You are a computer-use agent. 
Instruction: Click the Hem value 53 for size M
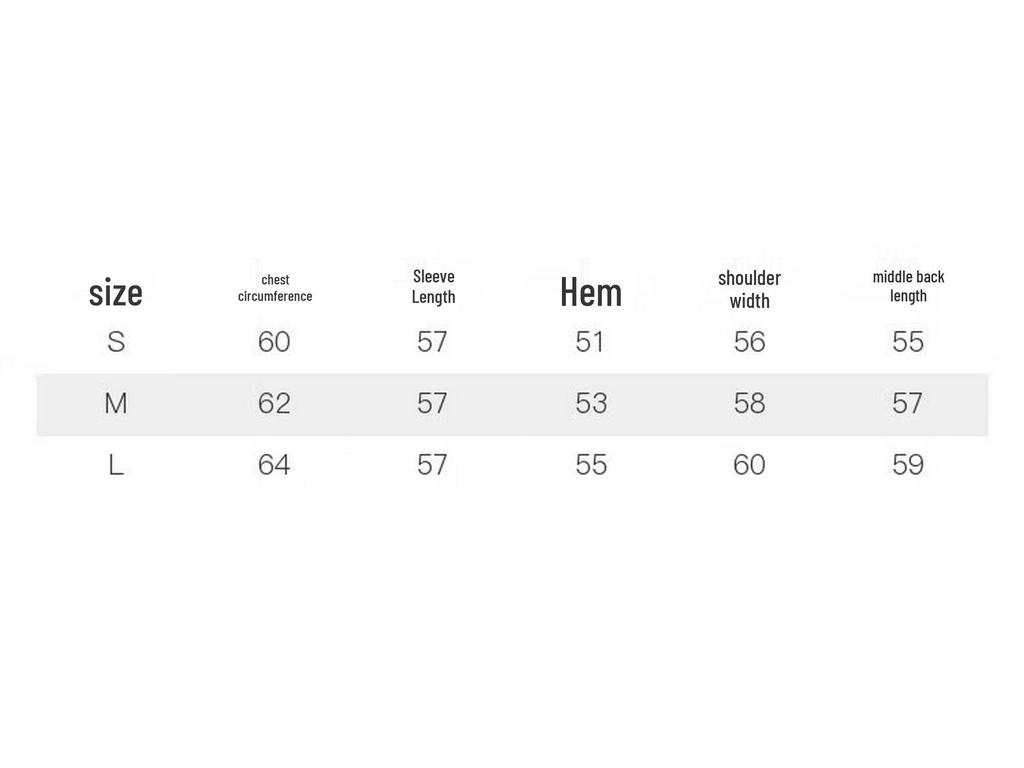(x=591, y=404)
